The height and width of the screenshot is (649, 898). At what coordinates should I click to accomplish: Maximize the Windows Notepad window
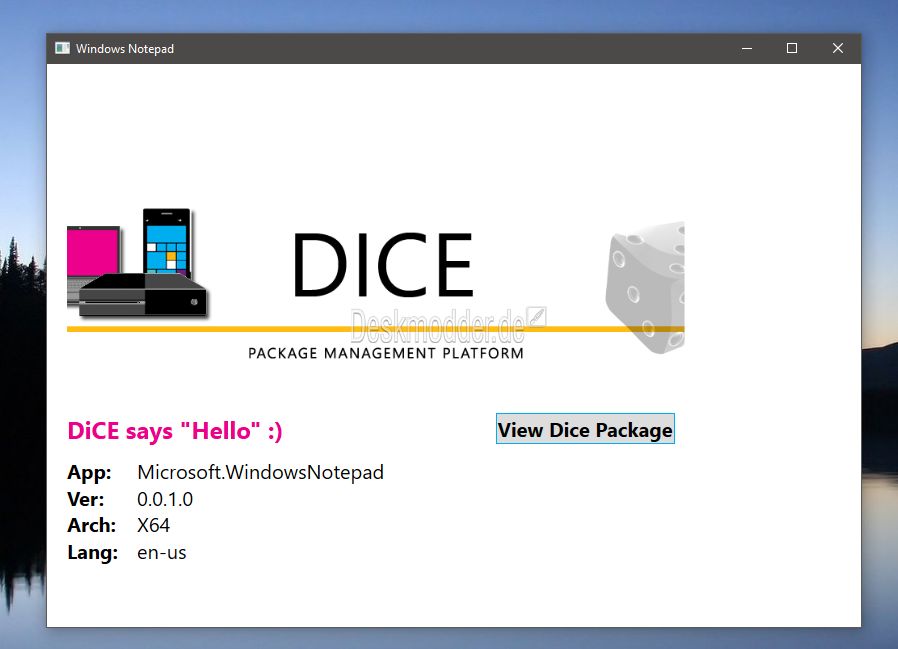tap(792, 49)
